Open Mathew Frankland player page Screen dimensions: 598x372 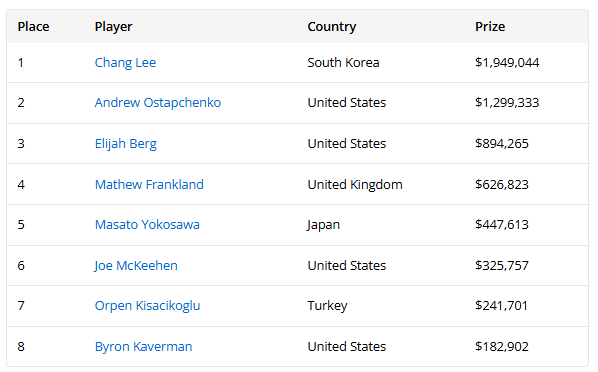click(x=149, y=184)
